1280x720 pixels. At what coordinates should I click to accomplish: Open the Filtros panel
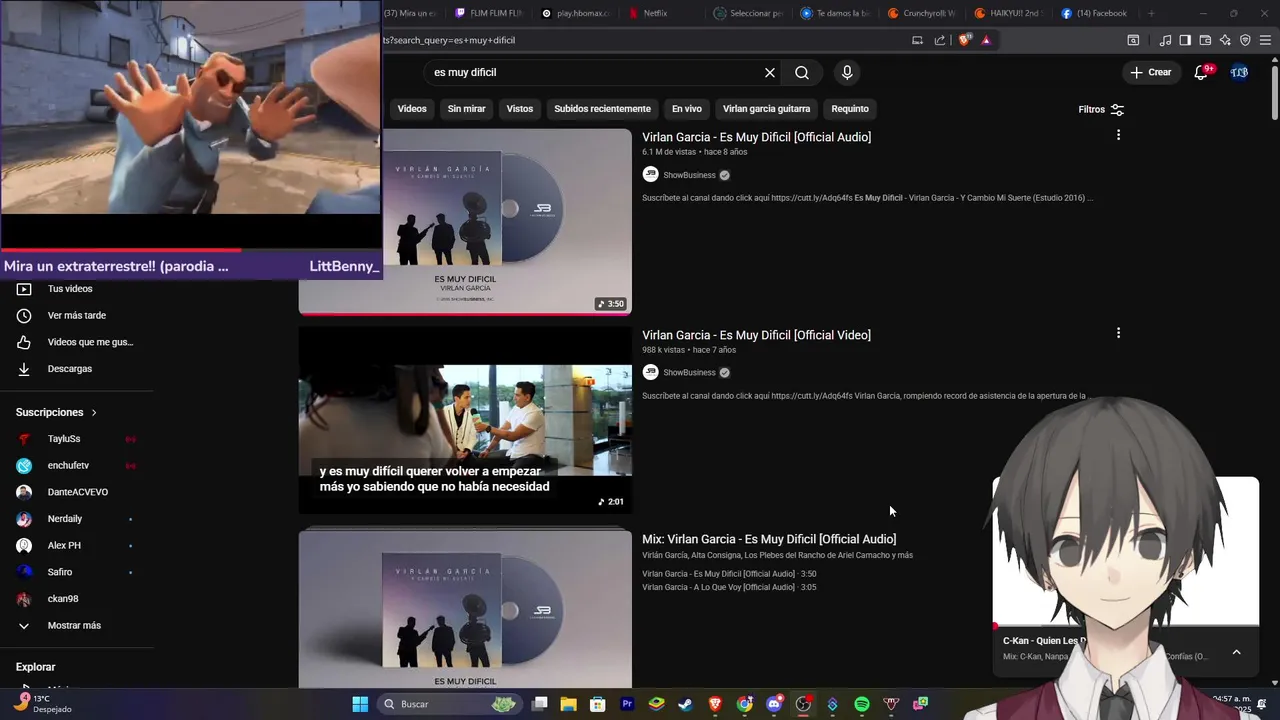1101,109
